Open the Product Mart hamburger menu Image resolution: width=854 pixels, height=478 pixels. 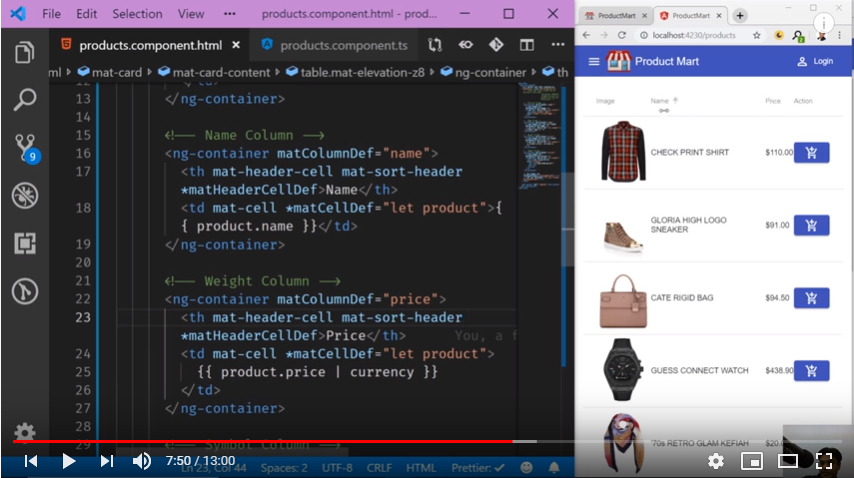tap(594, 62)
